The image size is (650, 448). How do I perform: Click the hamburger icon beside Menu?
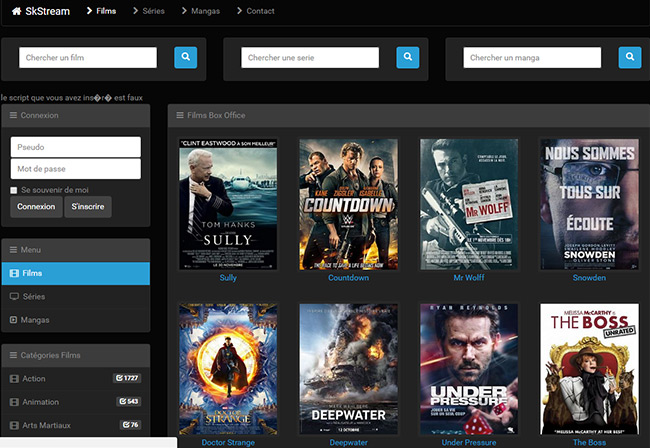point(14,249)
